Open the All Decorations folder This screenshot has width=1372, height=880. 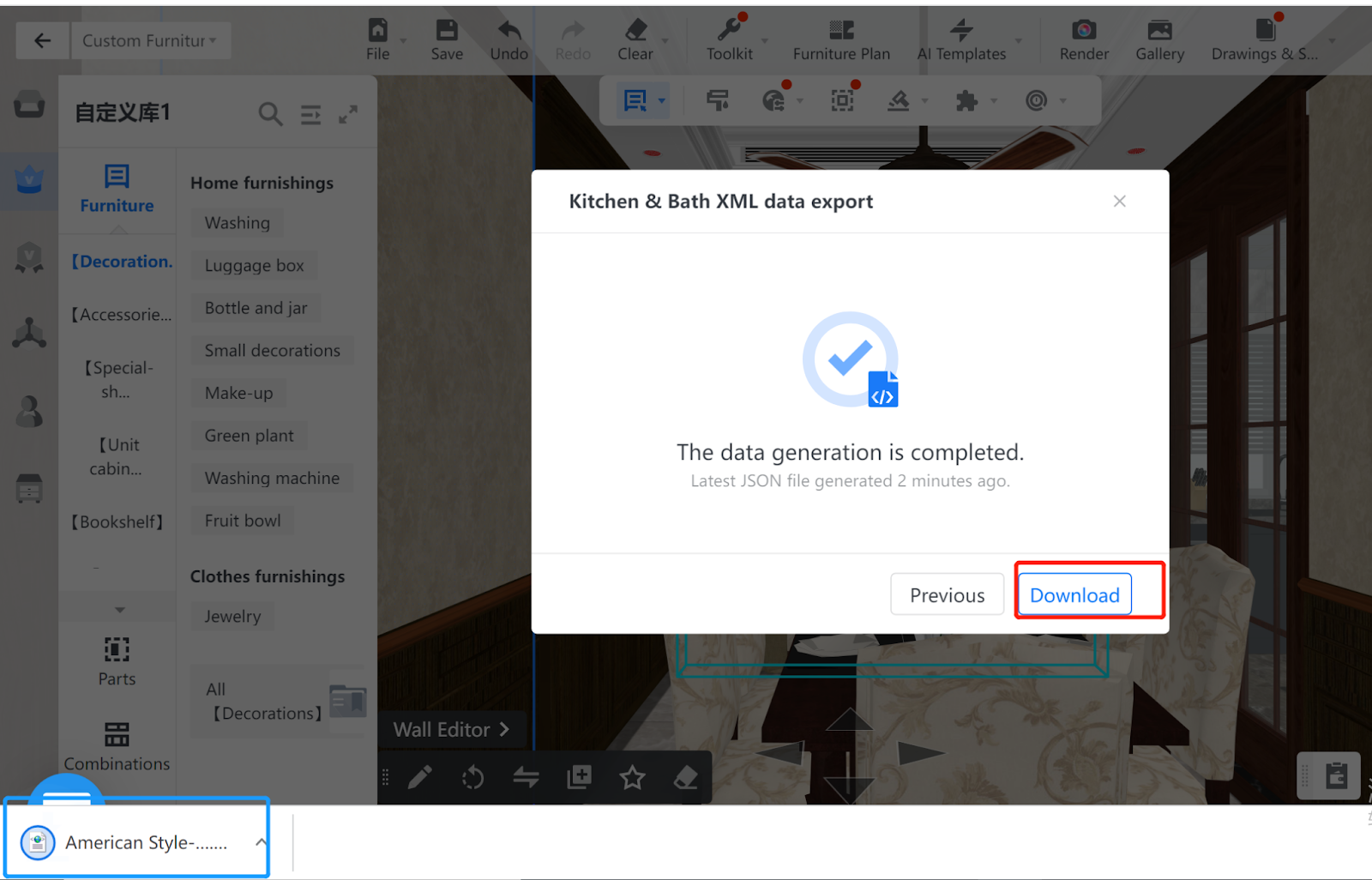(x=279, y=702)
